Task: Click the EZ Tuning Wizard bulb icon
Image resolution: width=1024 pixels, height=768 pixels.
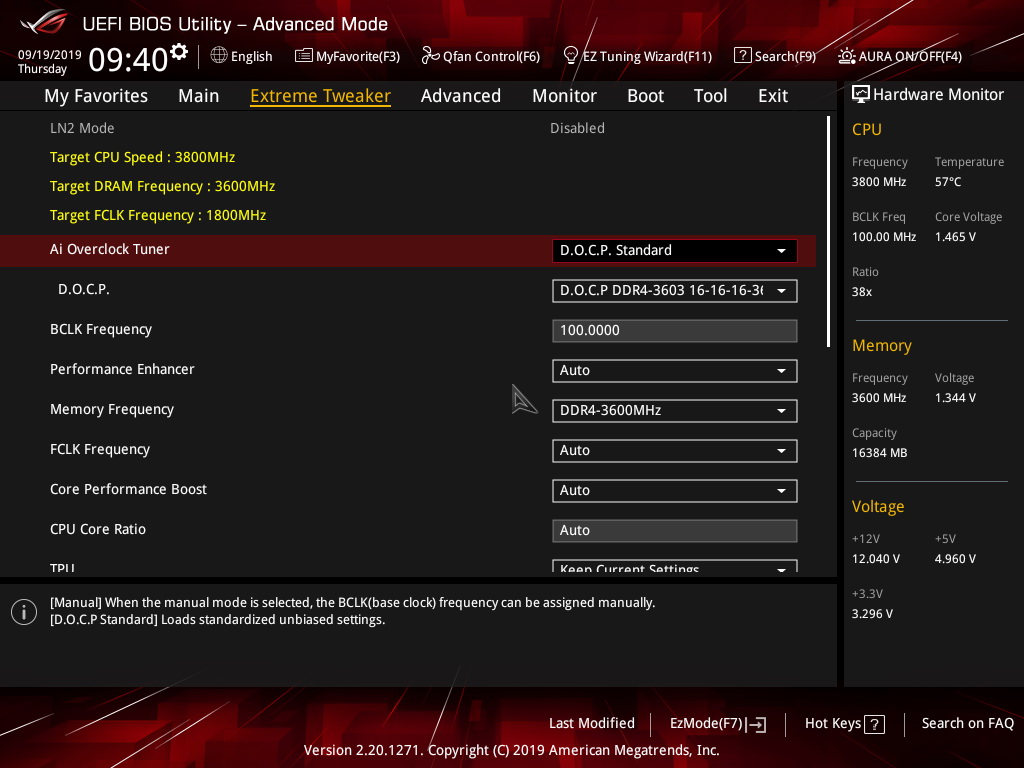Action: (570, 56)
